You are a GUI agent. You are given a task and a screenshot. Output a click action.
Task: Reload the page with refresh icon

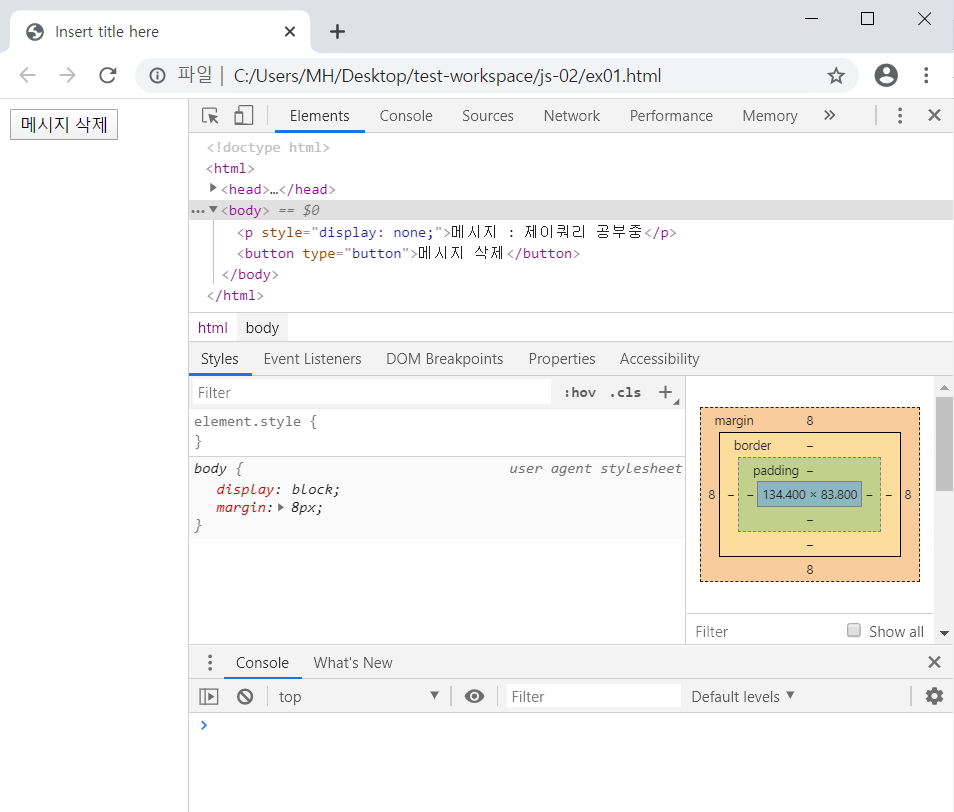(x=108, y=75)
